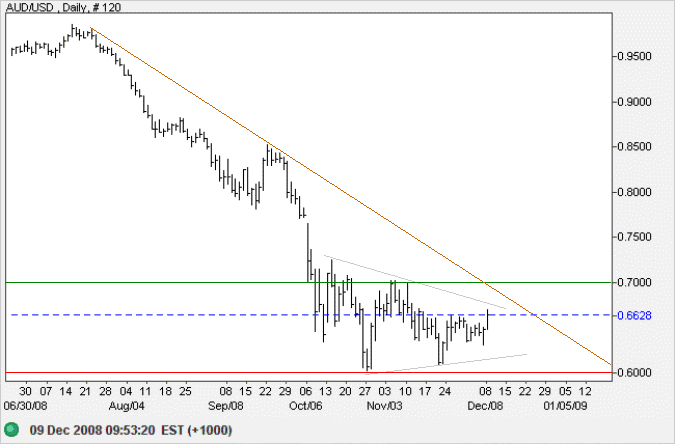This screenshot has width=675, height=444.
Task: Click the timestamp '09 Dec 2008 09:53:20 EST (+1000)'
Action: 131,430
